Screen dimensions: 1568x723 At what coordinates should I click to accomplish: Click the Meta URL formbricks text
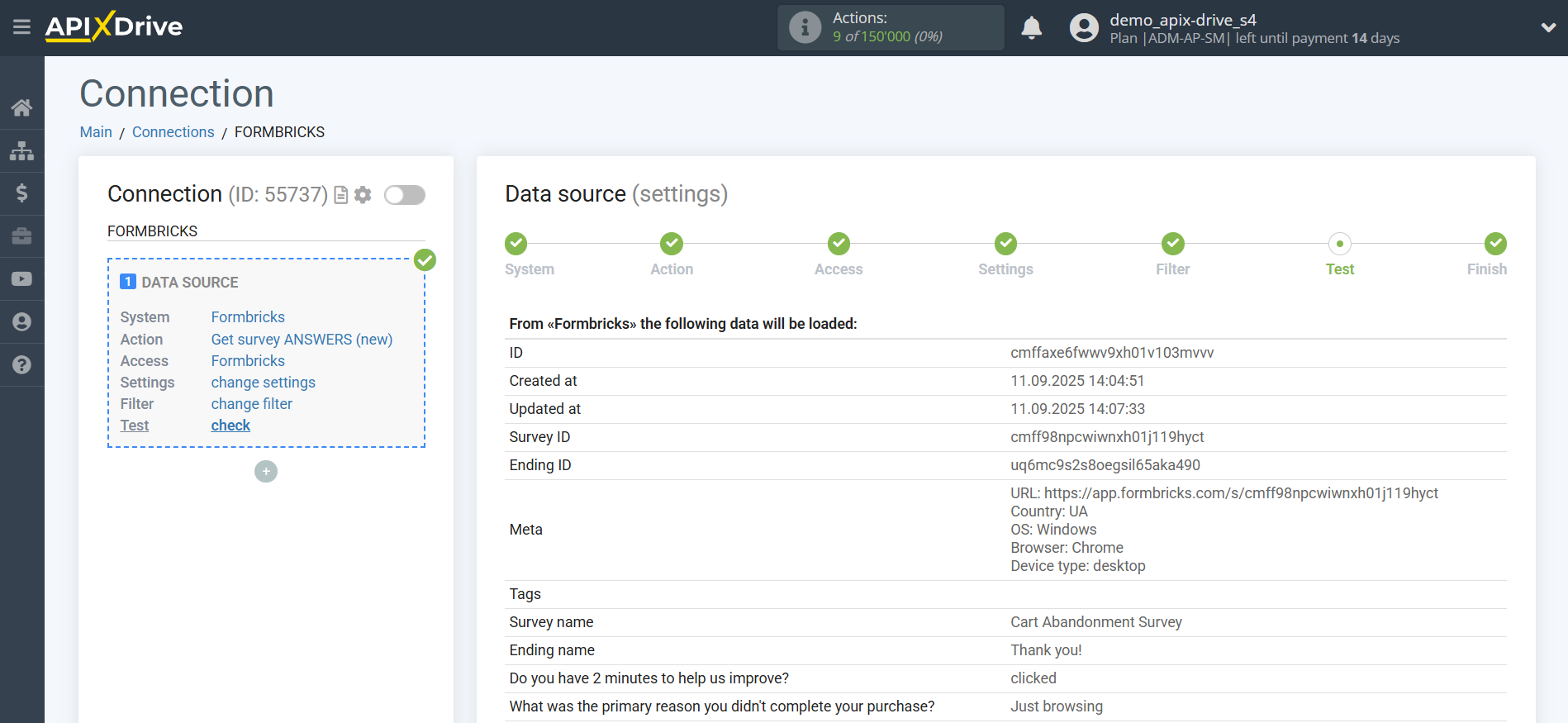tap(1224, 493)
